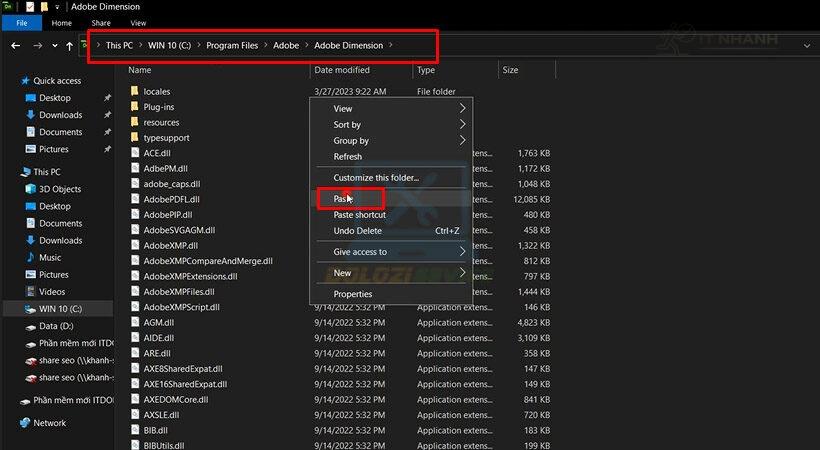Collapse the Quick access tree node
This screenshot has height=450, width=820.
pos(11,81)
